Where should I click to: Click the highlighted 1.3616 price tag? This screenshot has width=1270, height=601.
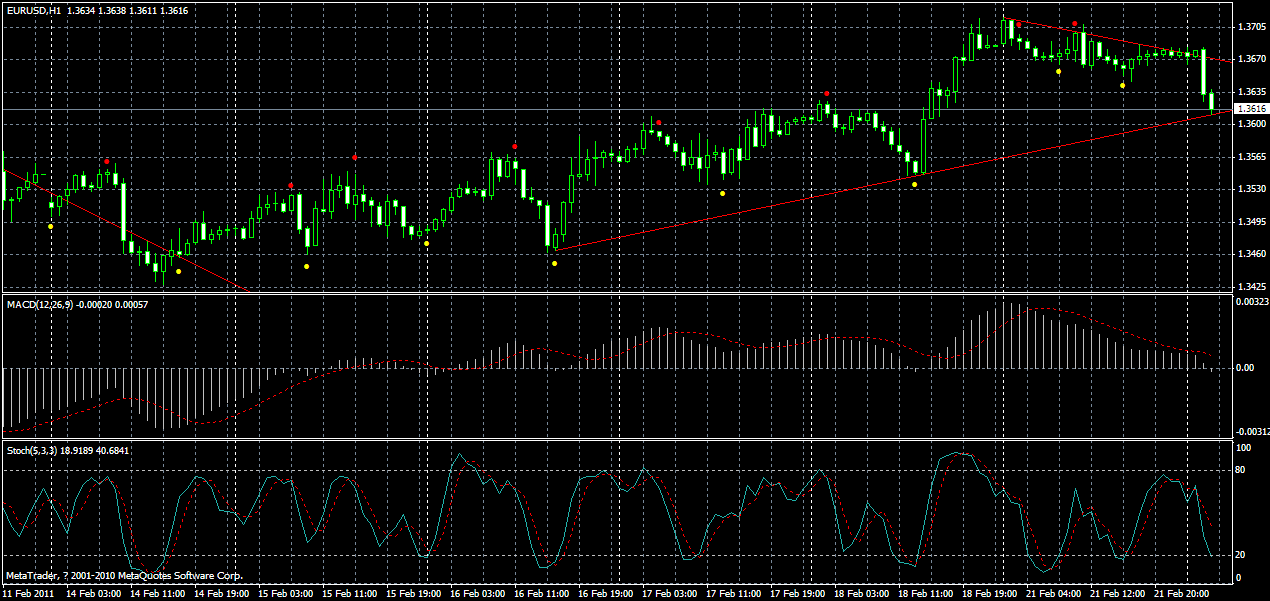point(1250,105)
